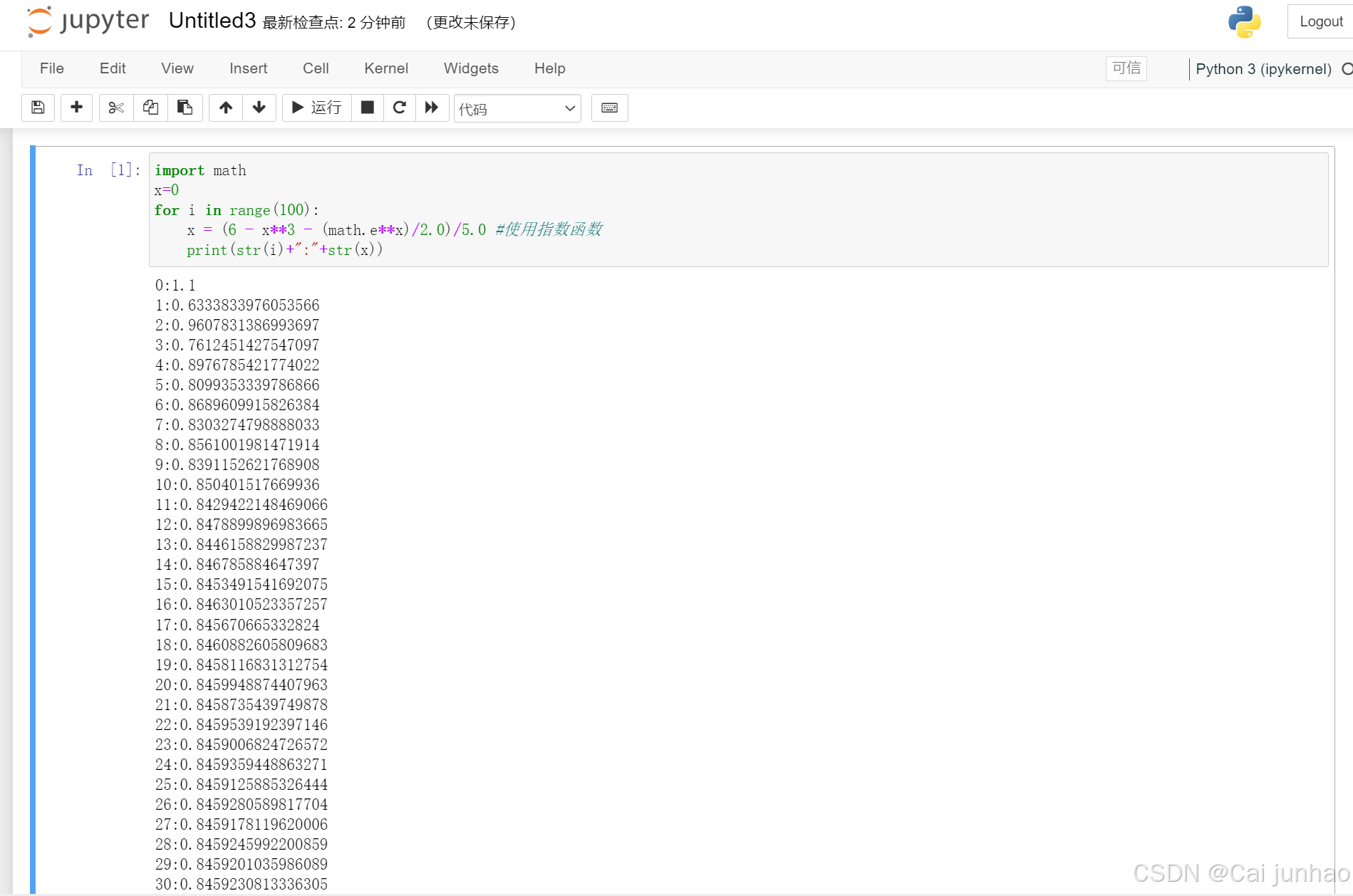Move selected cell down arrow
Image resolution: width=1353 pixels, height=896 pixels.
click(x=259, y=108)
